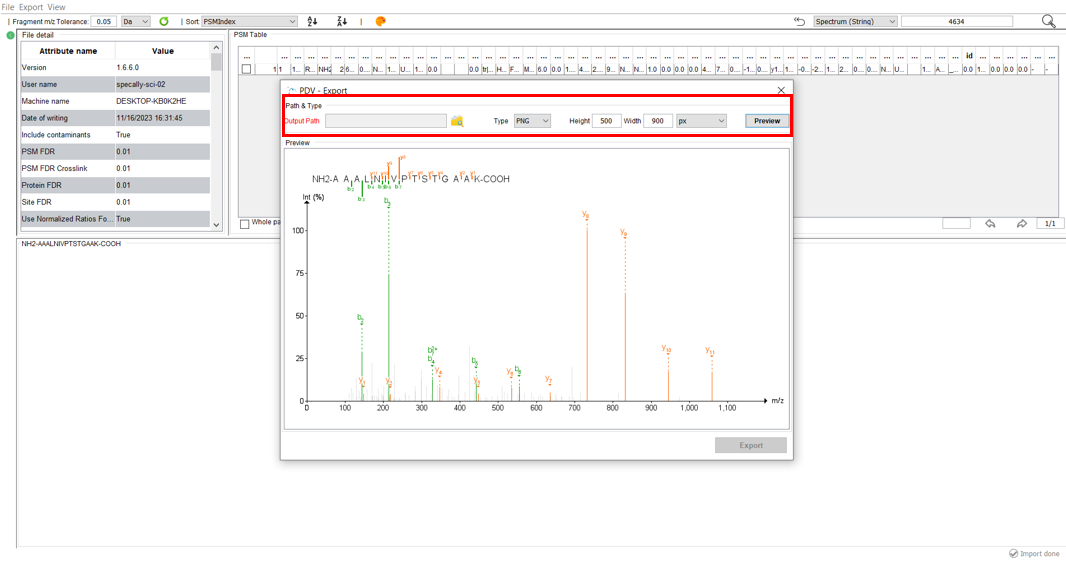Screen dimensions: 1066x561
Task: Go to previous page arrow icon
Action: click(x=991, y=224)
